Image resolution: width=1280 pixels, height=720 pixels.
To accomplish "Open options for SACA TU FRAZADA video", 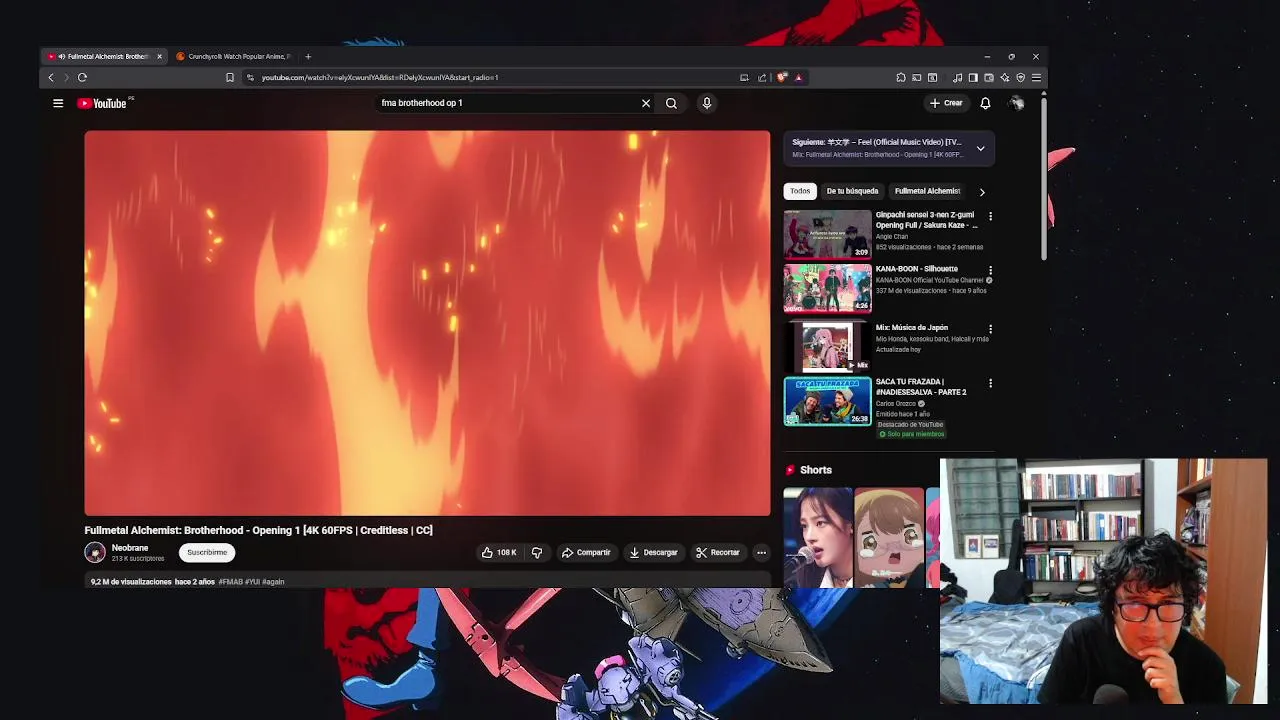I will (x=990, y=383).
